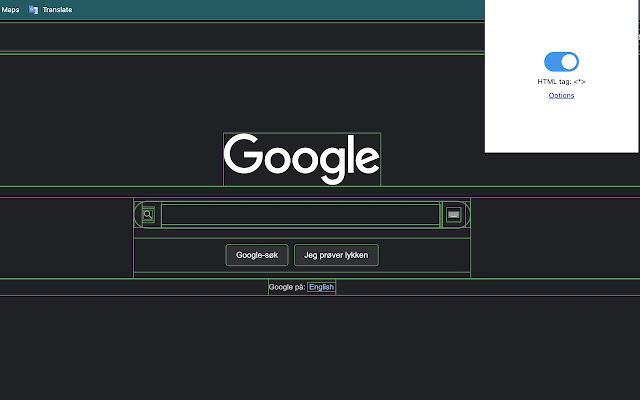Click the Google logo image
This screenshot has width=640, height=400.
[x=302, y=159]
